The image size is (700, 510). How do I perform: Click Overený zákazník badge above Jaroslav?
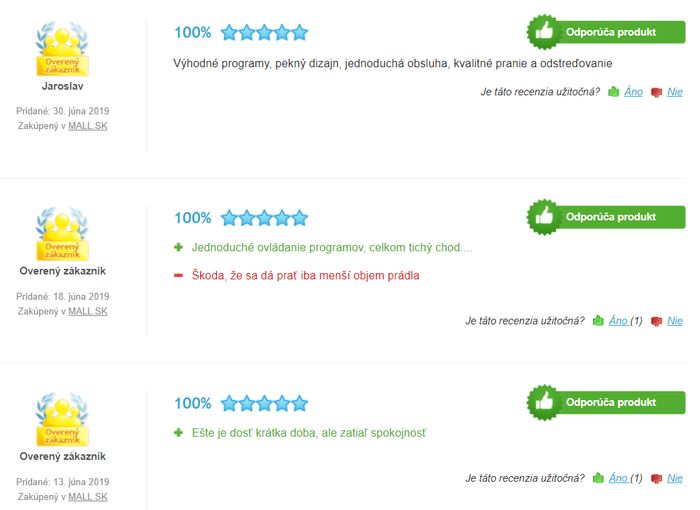(62, 49)
